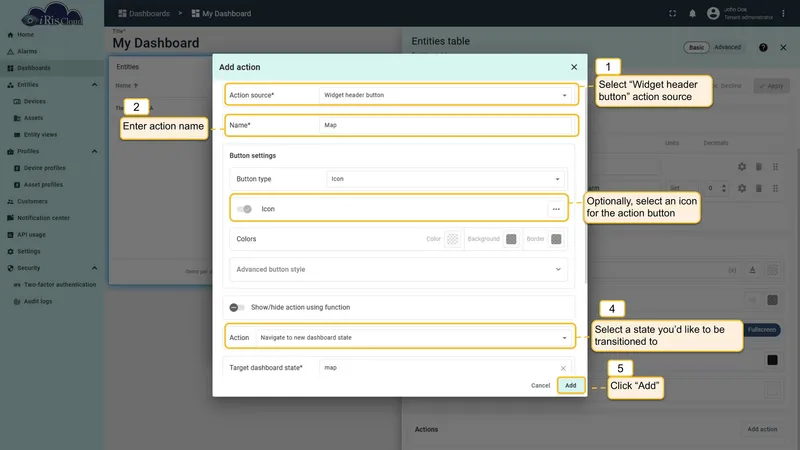Viewport: 800px width, 450px height.
Task: Click the Apply button in widget editor
Action: coord(771,86)
